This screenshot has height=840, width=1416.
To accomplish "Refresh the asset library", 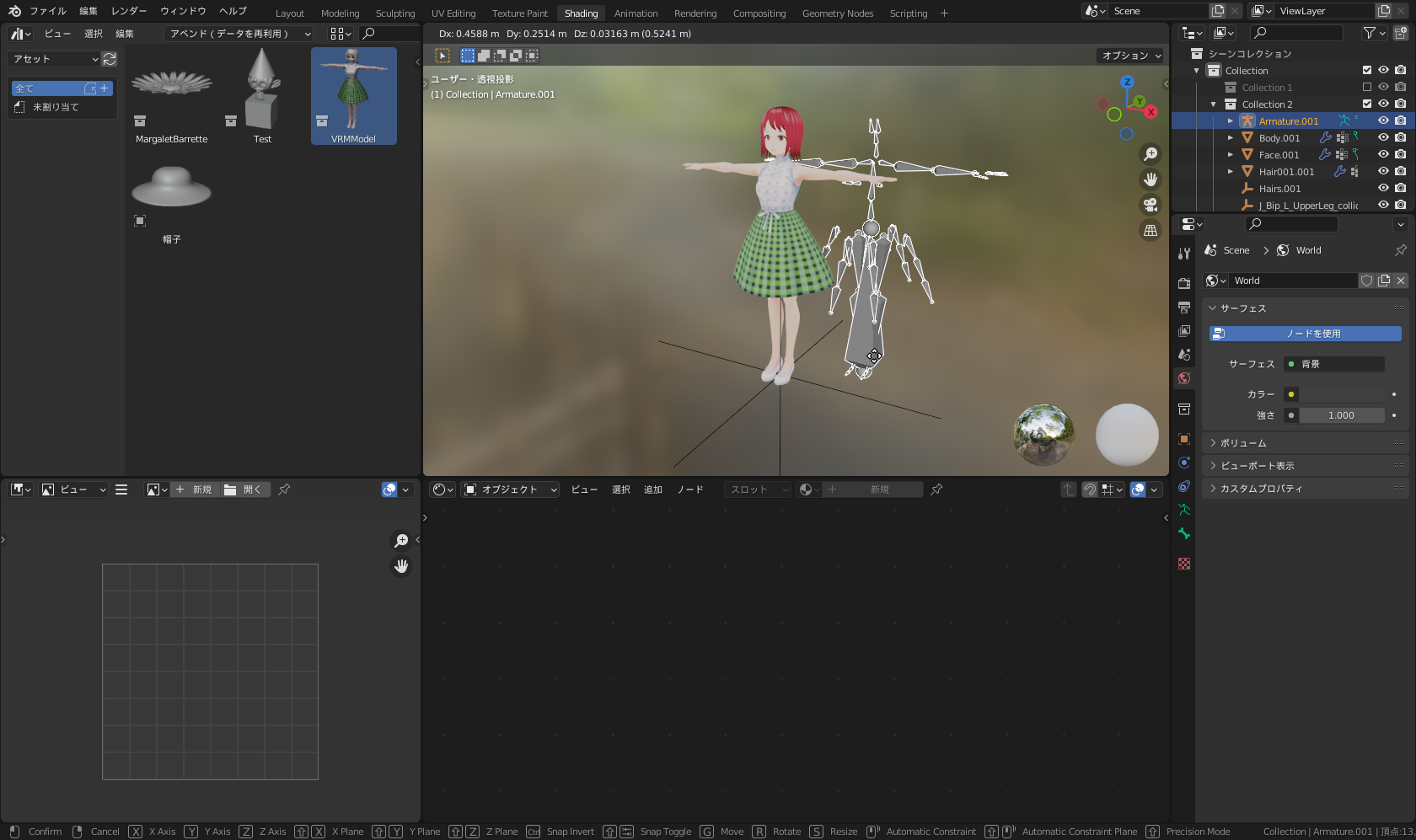I will tap(110, 59).
